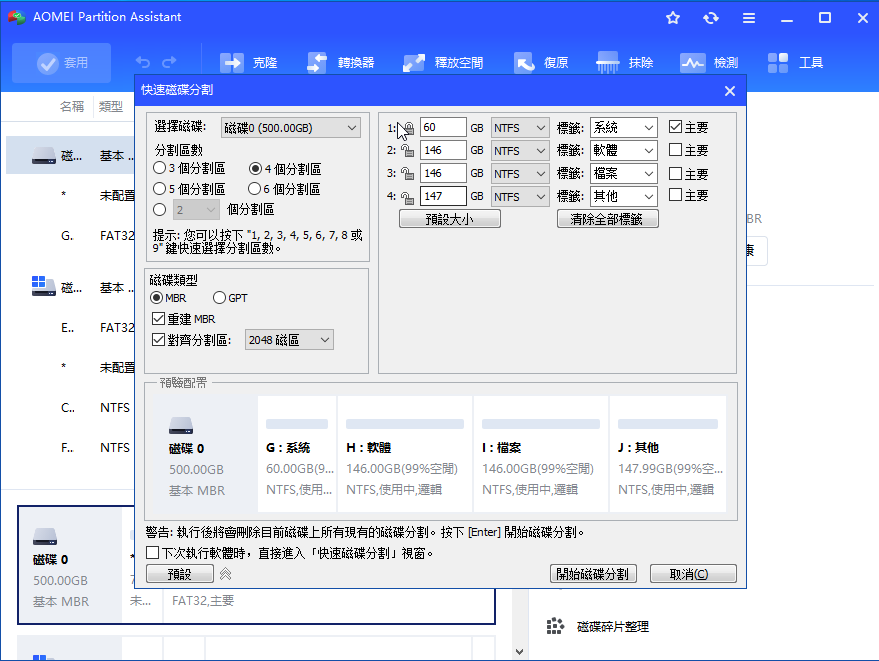Toggle the lock icon for partition 4
This screenshot has width=879, height=661.
[408, 197]
